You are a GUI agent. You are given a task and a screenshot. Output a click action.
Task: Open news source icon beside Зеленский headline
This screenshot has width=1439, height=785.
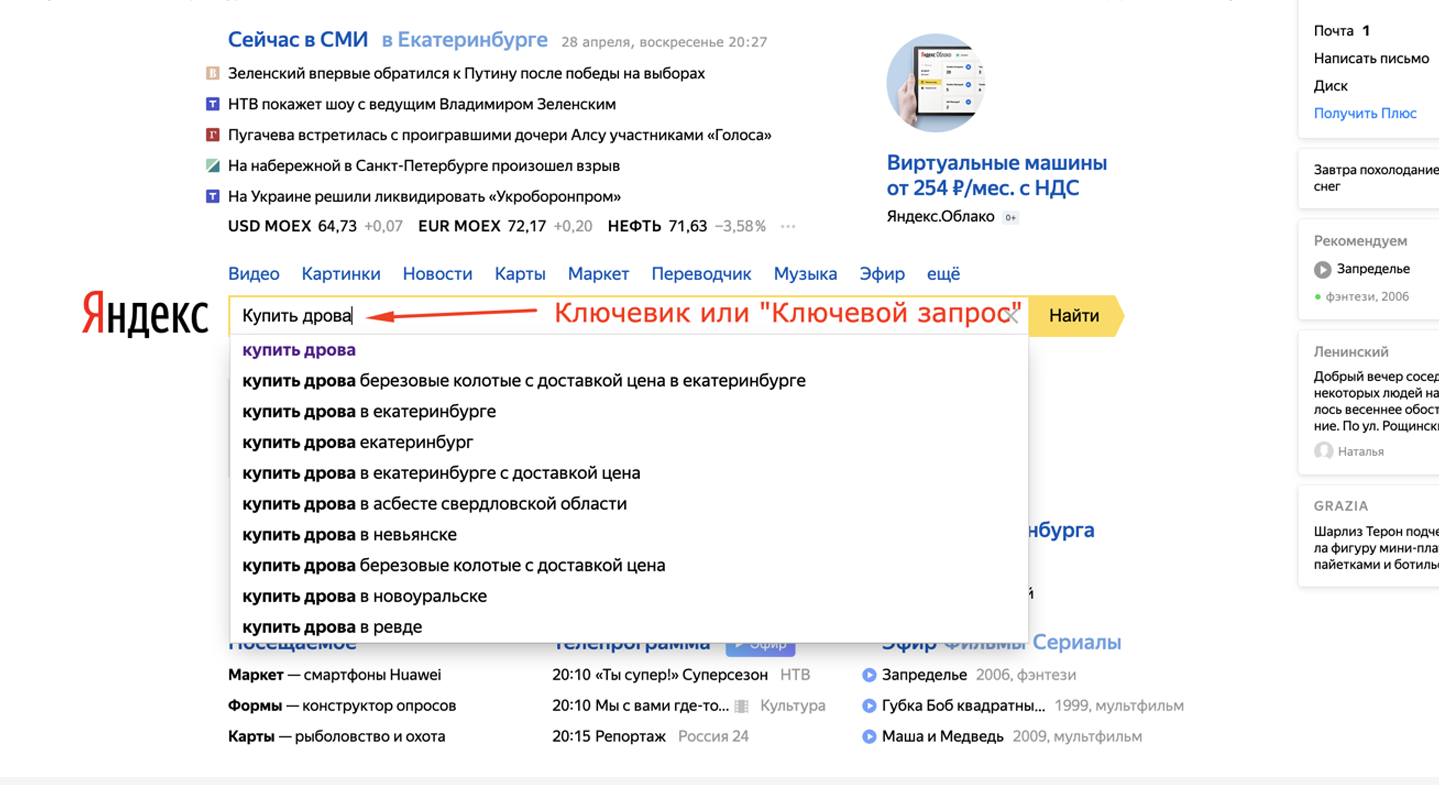pyautogui.click(x=212, y=73)
